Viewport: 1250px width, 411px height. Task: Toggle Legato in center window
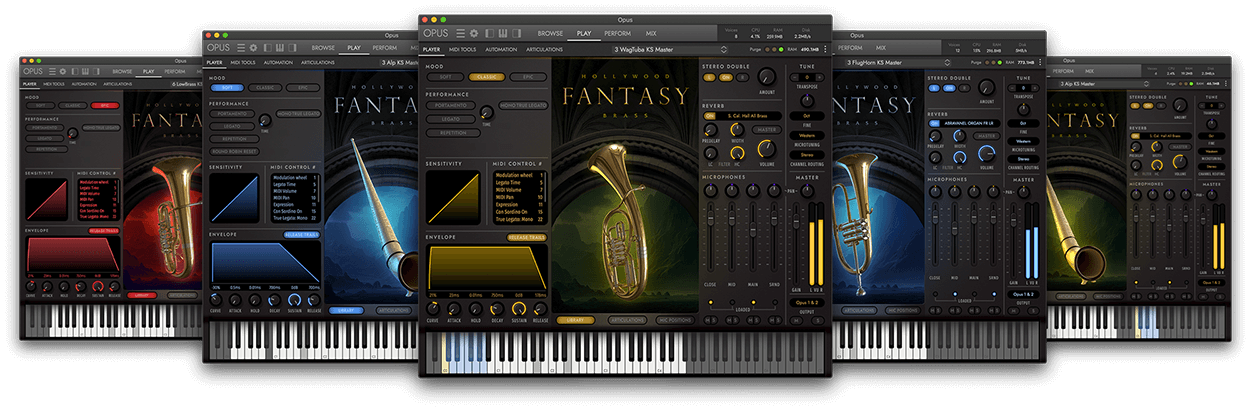(450, 119)
